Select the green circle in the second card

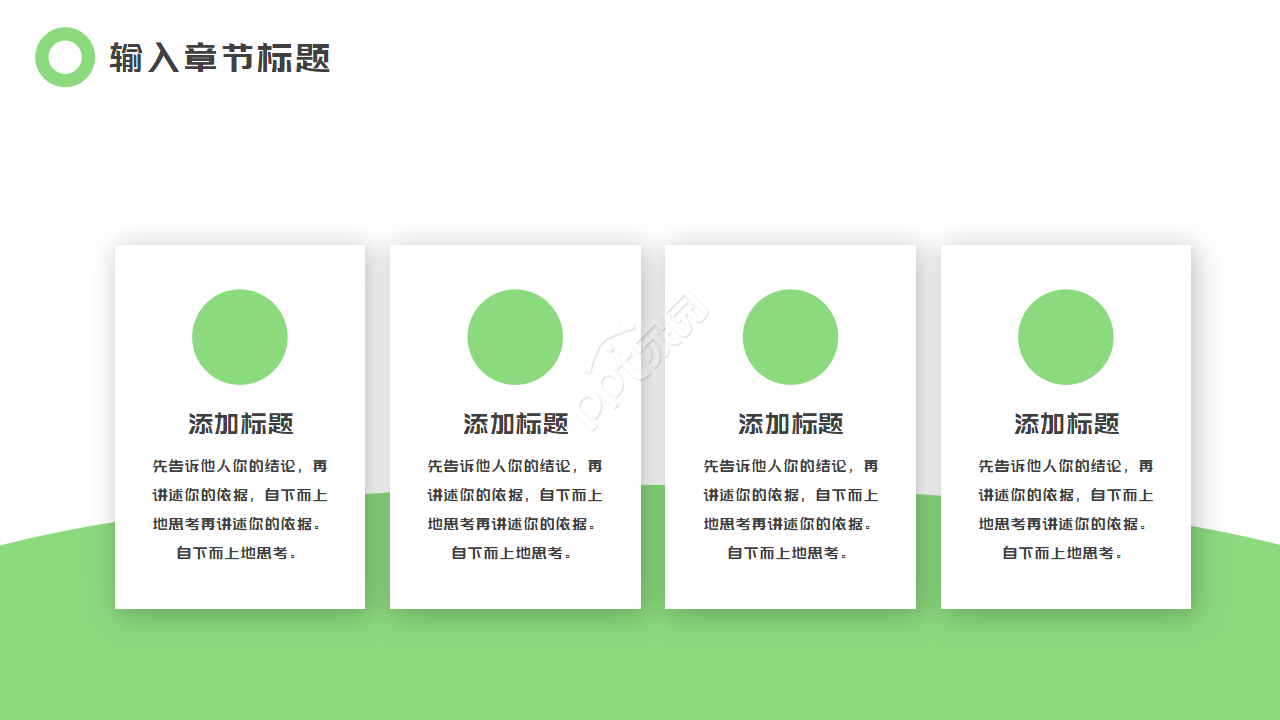click(515, 337)
